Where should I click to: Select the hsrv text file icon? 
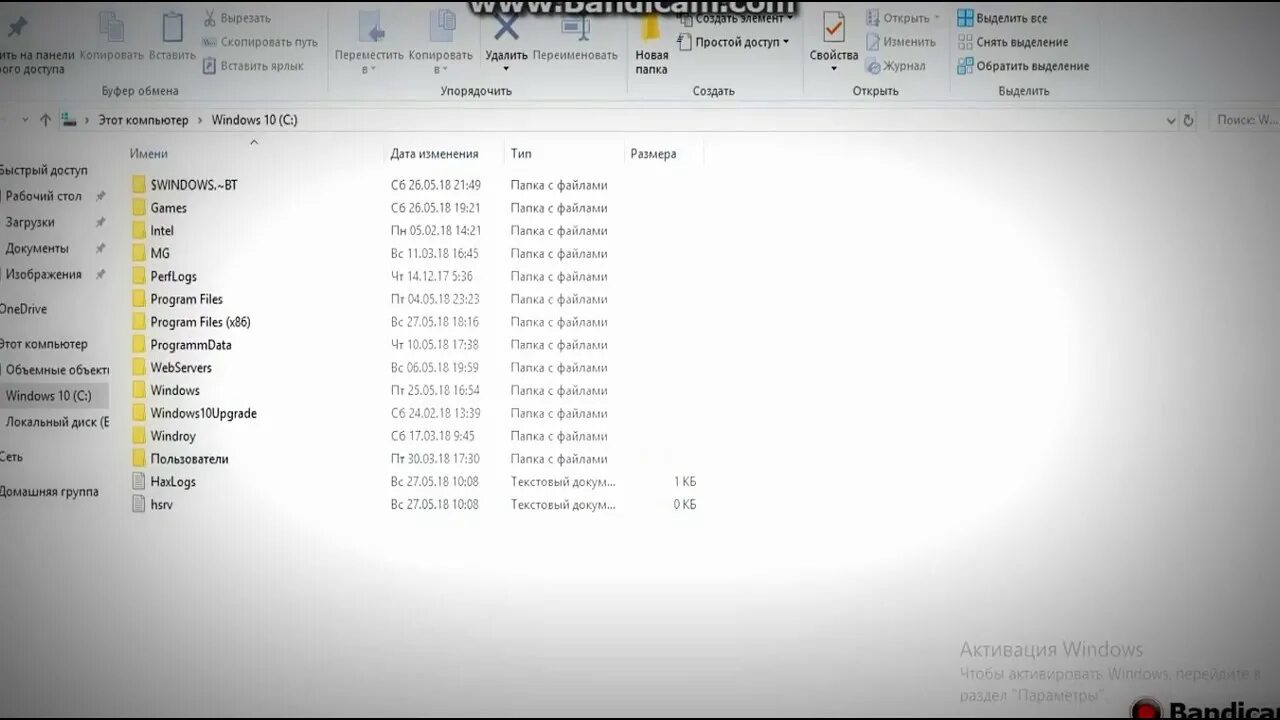(x=139, y=505)
